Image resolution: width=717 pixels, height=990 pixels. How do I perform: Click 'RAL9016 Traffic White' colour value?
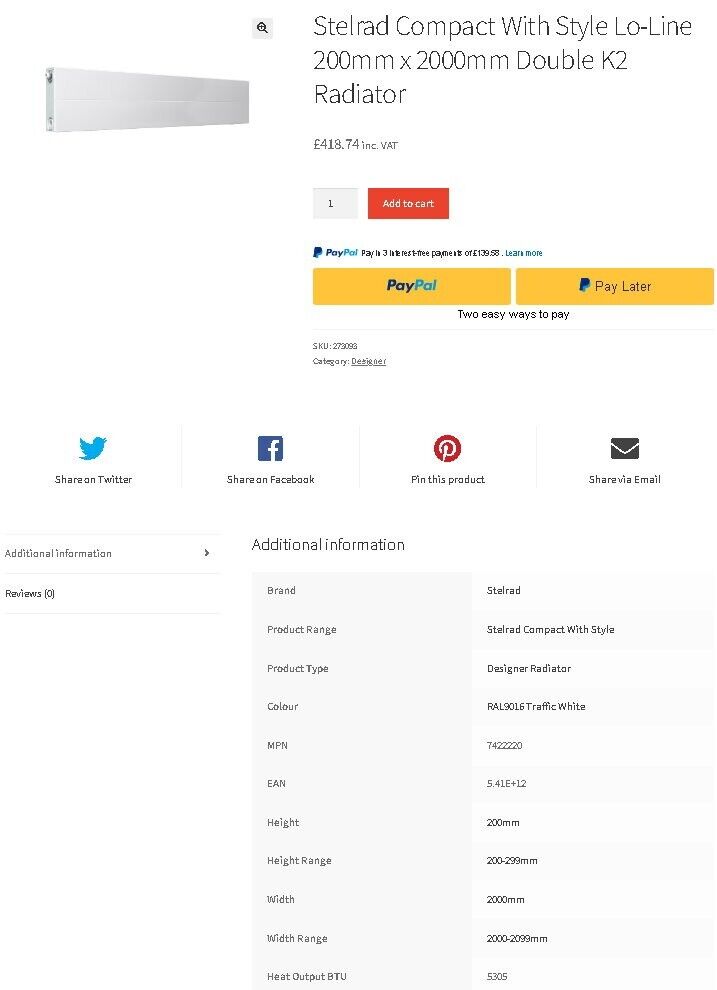[536, 707]
